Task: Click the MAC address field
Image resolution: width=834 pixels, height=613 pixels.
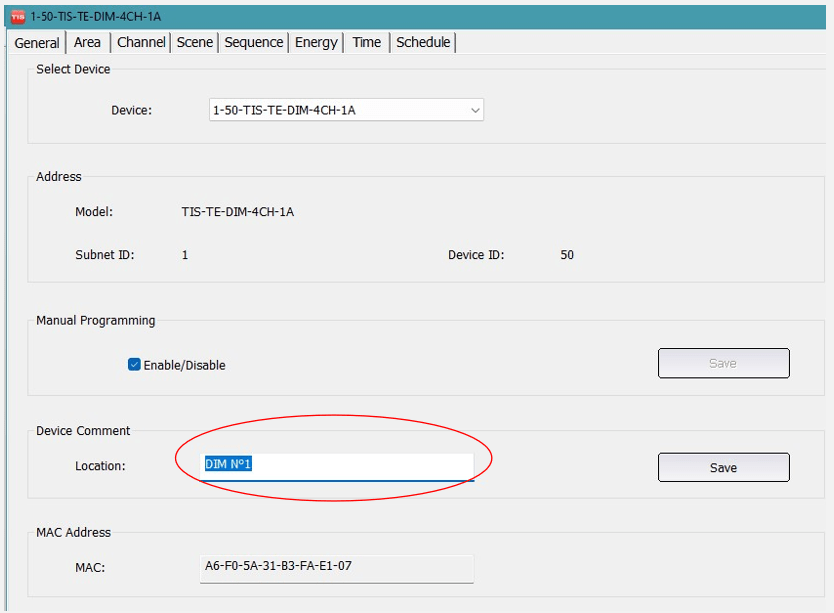Action: pyautogui.click(x=337, y=568)
